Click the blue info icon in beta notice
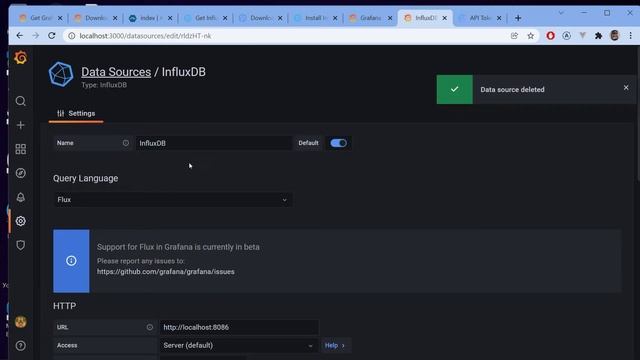The image size is (640, 360). coord(71,261)
